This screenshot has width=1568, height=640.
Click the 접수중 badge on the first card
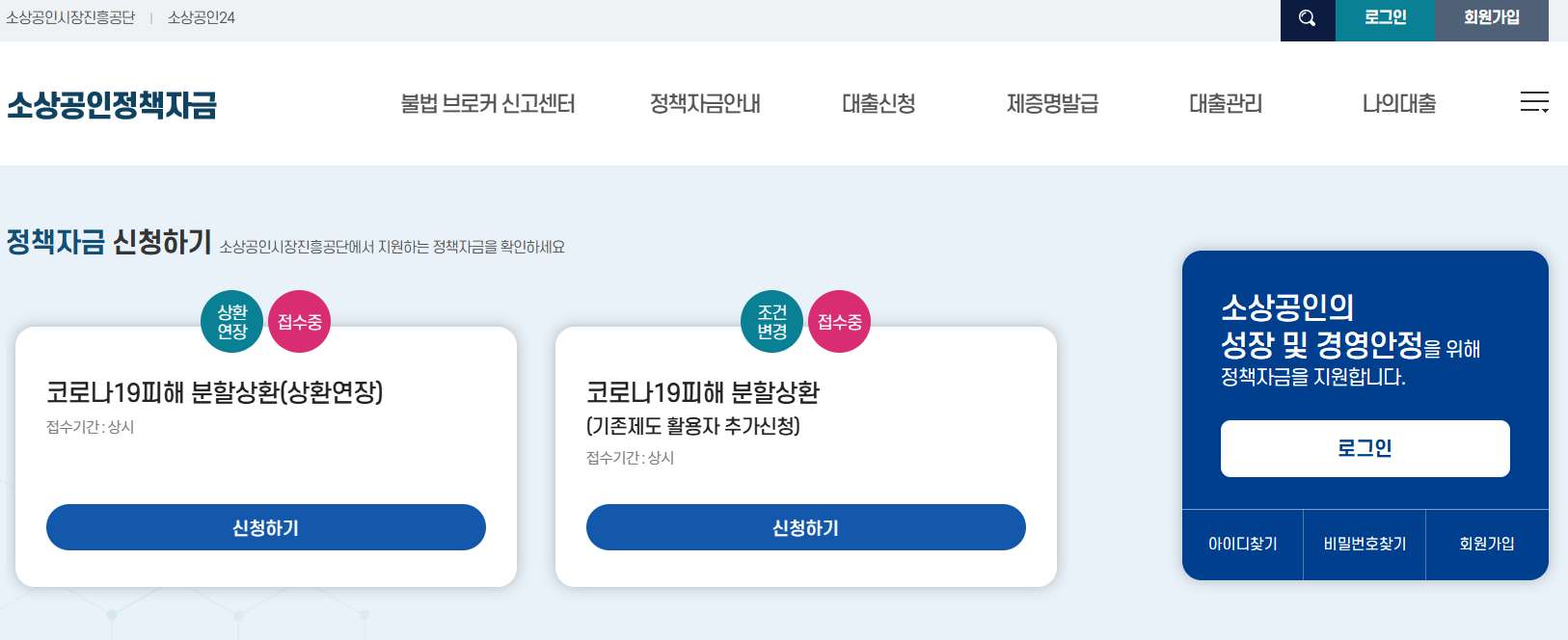click(300, 321)
